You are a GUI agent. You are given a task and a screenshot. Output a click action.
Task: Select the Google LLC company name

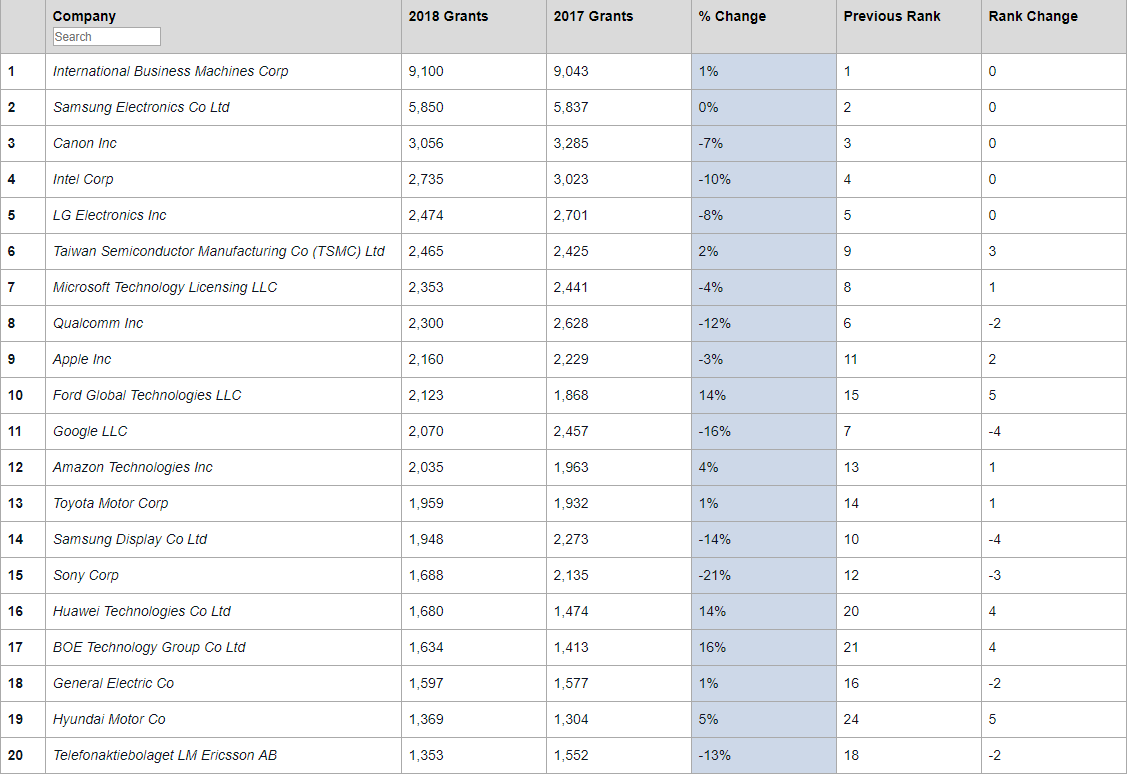pyautogui.click(x=90, y=431)
